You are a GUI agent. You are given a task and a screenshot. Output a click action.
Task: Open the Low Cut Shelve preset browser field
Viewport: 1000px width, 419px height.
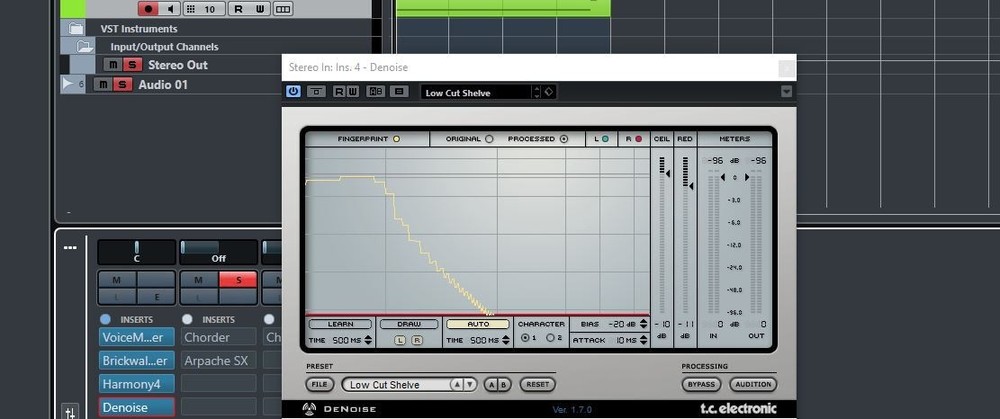476,92
